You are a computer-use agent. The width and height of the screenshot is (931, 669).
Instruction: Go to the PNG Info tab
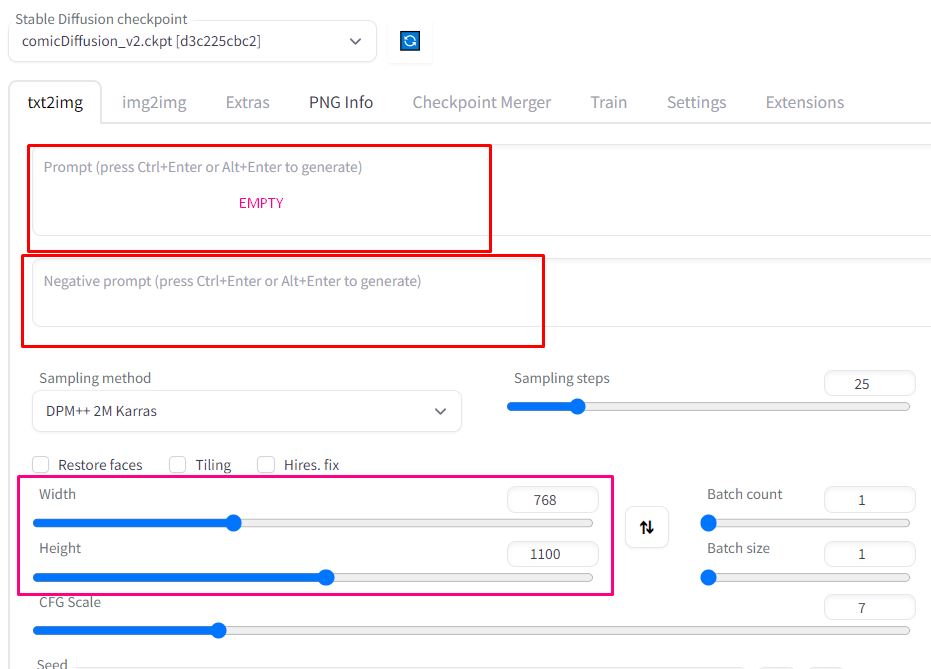341,102
